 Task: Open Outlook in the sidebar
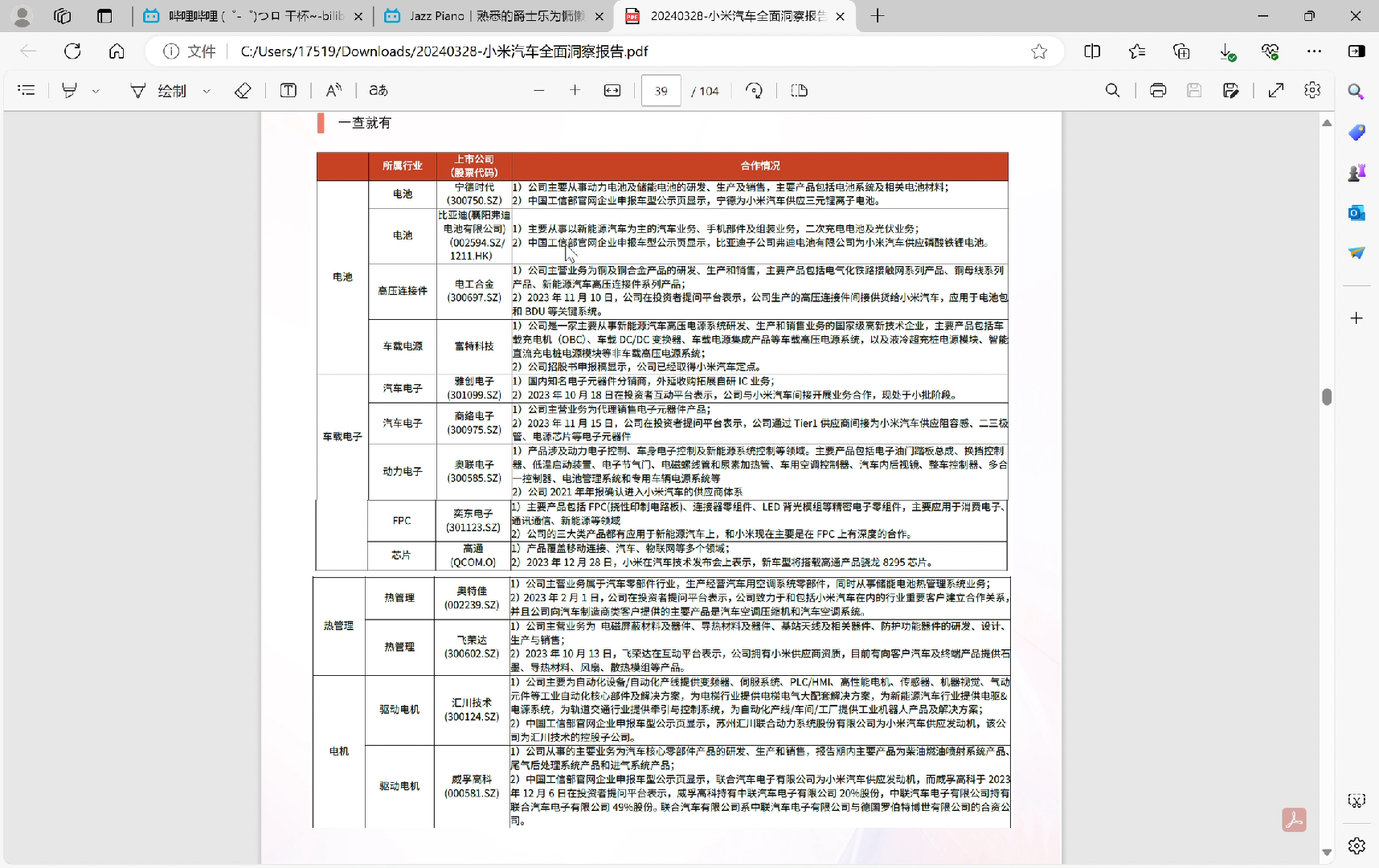tap(1356, 212)
